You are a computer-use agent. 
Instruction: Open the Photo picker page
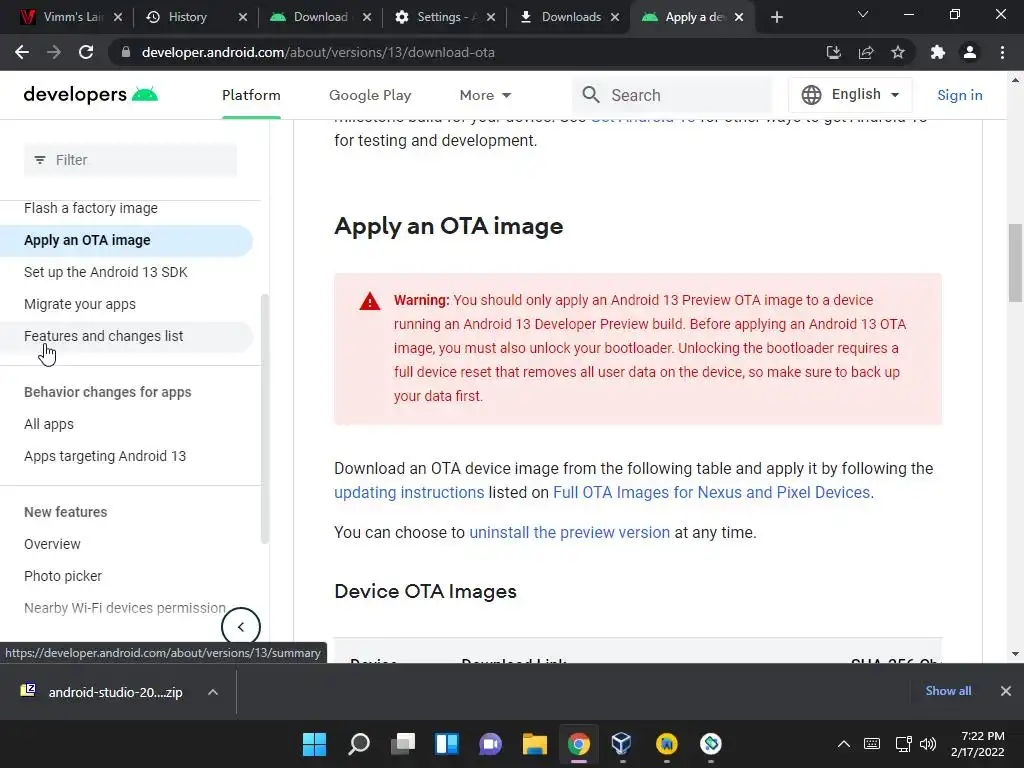[x=63, y=577]
